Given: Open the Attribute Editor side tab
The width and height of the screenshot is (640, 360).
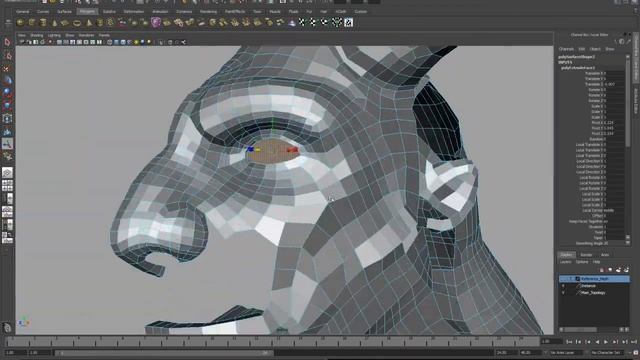Looking at the screenshot, I should (x=636, y=101).
